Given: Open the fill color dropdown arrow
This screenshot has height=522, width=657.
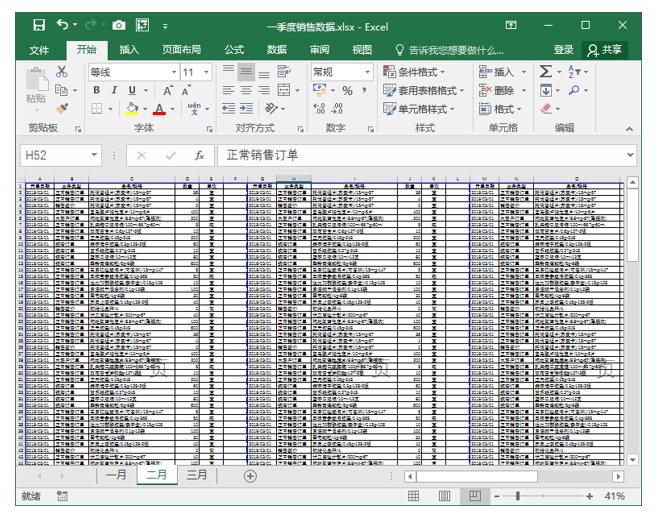Looking at the screenshot, I should pyautogui.click(x=145, y=109).
